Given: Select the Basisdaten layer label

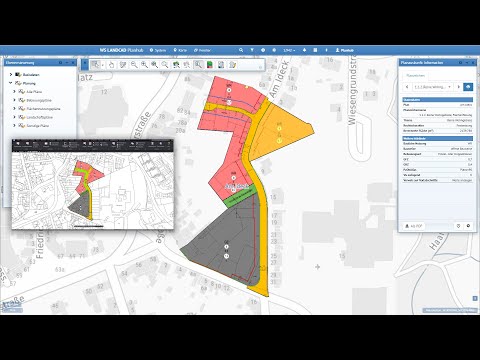Looking at the screenshot, I should pyautogui.click(x=31, y=75).
